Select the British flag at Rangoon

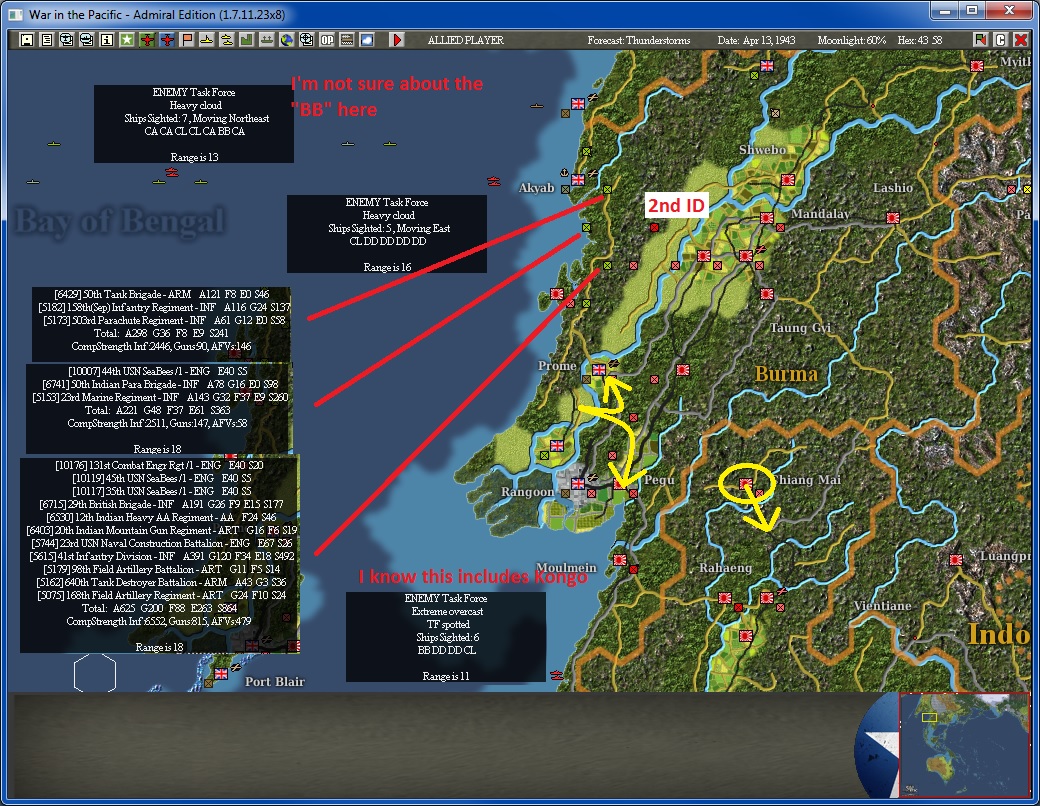coord(578,483)
